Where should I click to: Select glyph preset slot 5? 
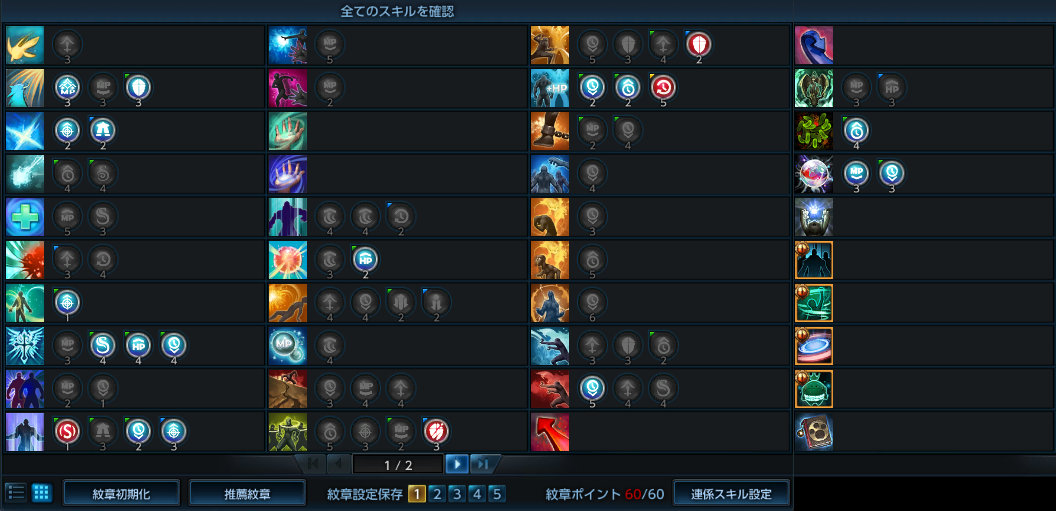click(496, 494)
